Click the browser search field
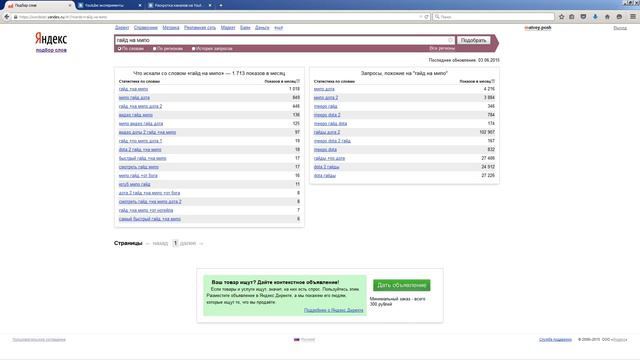Image resolution: width=640 pixels, height=360 pixels. coord(494,17)
